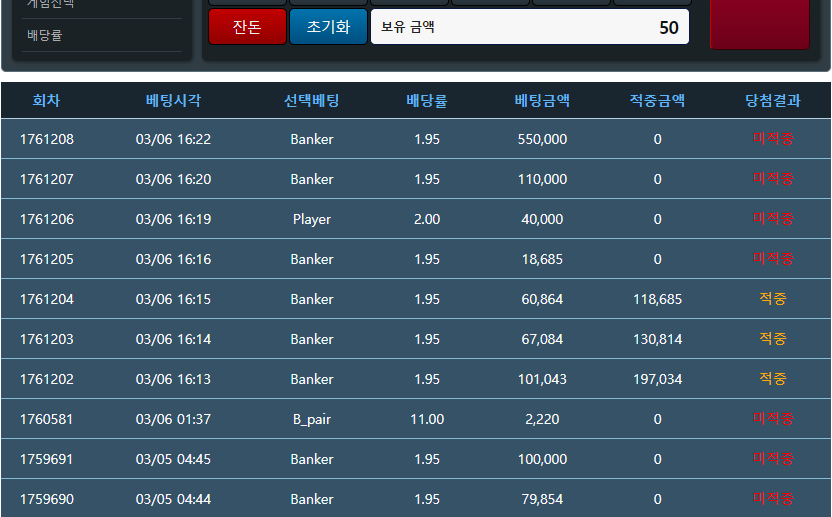Click the red 잔돈 button
832x517 pixels.
pyautogui.click(x=247, y=27)
